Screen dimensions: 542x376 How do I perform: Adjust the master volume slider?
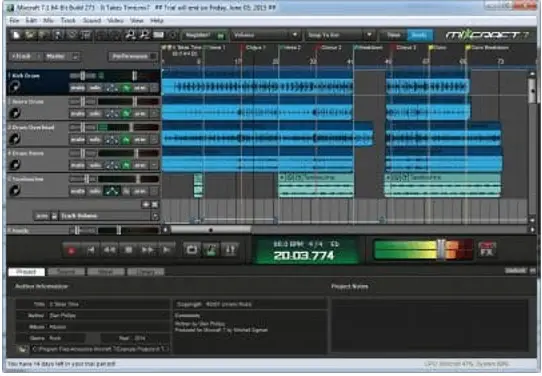point(441,250)
